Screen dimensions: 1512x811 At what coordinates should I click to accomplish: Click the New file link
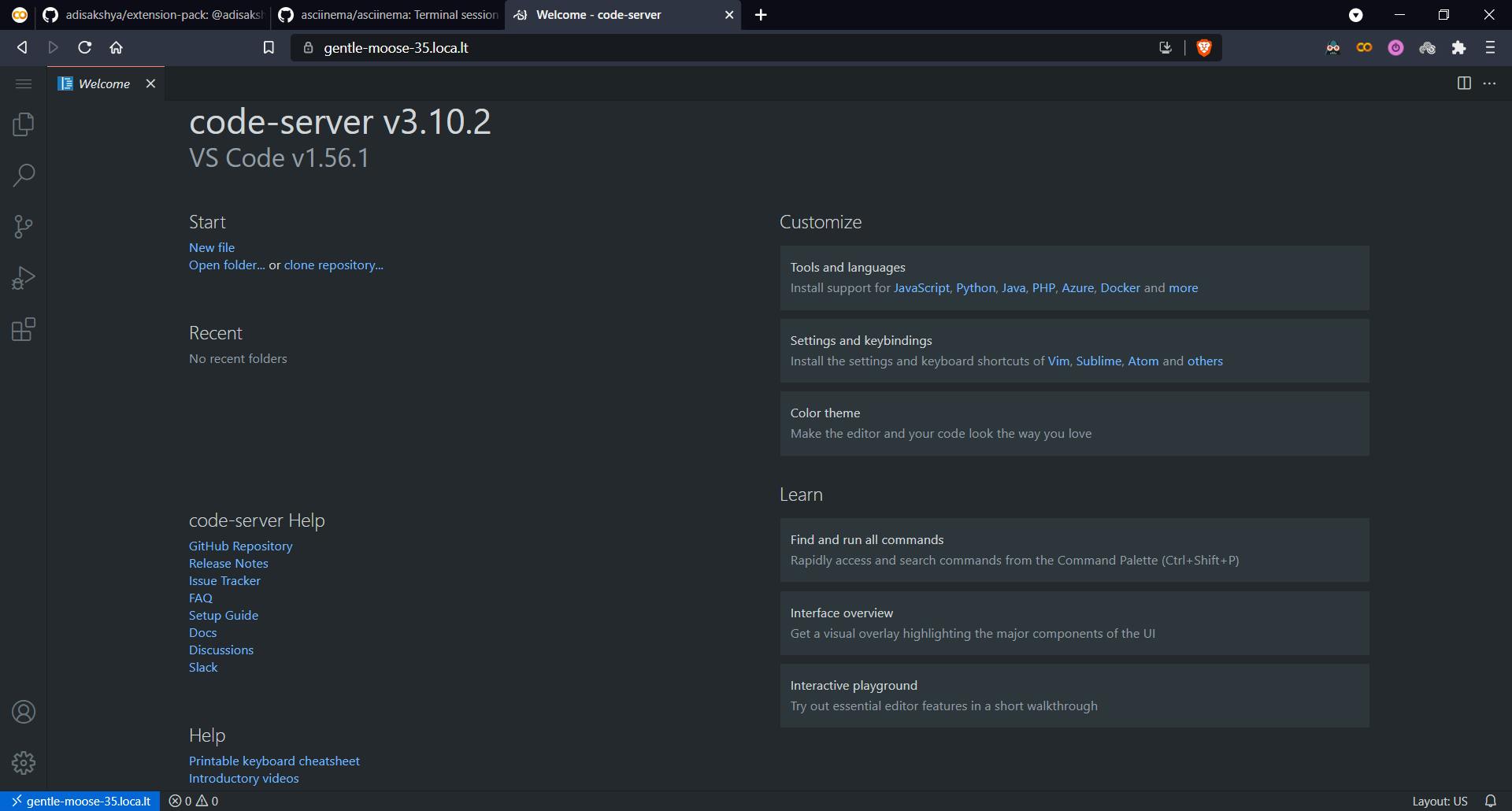pyautogui.click(x=211, y=247)
